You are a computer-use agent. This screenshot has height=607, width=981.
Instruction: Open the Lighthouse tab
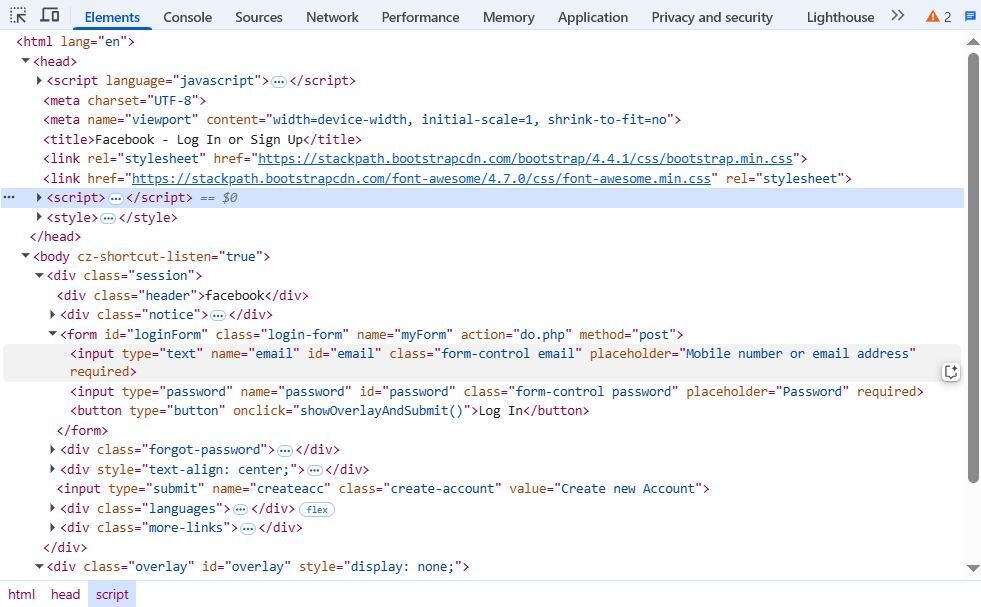(x=840, y=18)
